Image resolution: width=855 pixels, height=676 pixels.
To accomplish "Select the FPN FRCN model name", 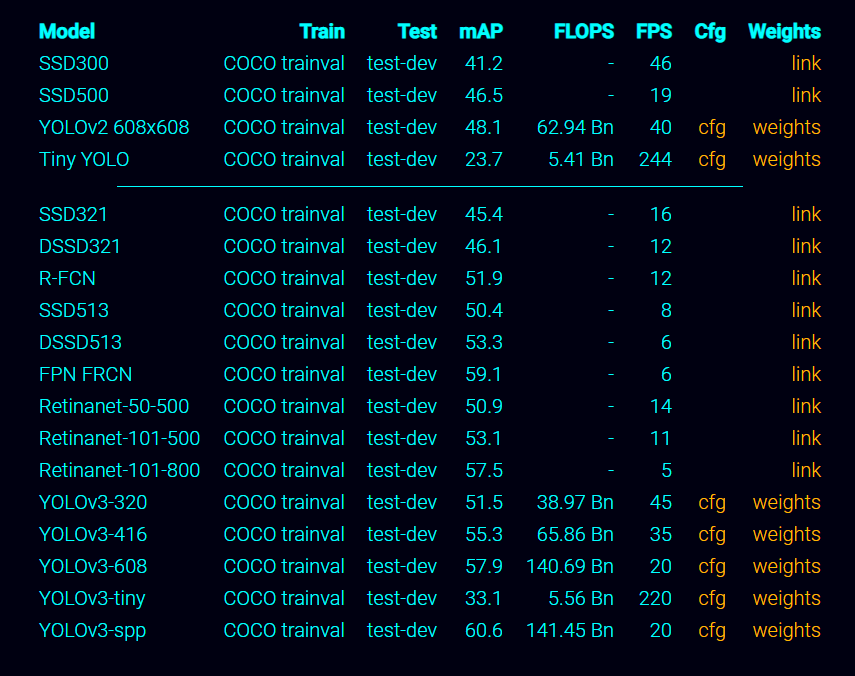I will (x=86, y=375).
